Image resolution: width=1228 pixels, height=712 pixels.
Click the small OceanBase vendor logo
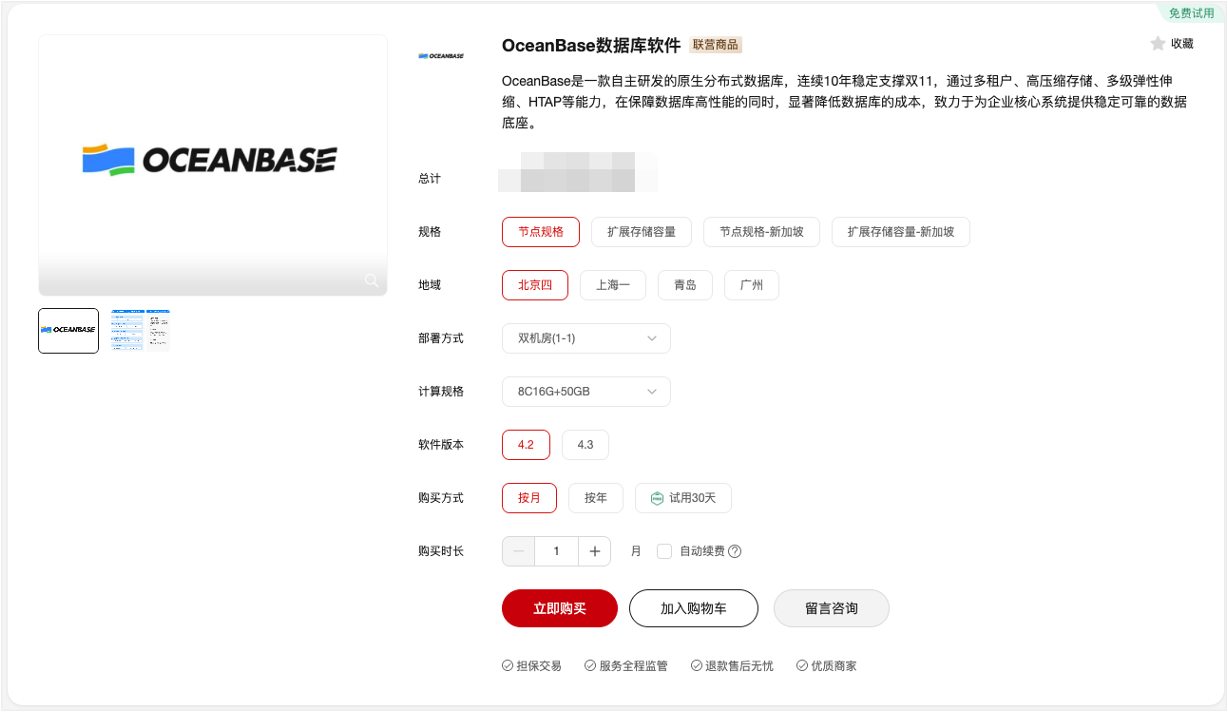441,56
